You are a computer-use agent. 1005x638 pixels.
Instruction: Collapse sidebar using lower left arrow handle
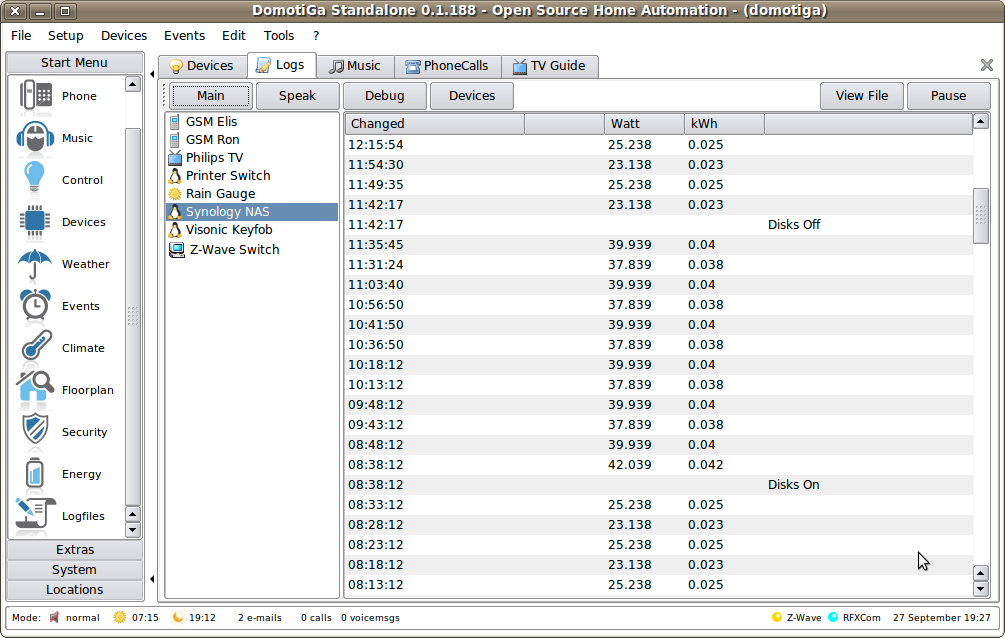[152, 579]
